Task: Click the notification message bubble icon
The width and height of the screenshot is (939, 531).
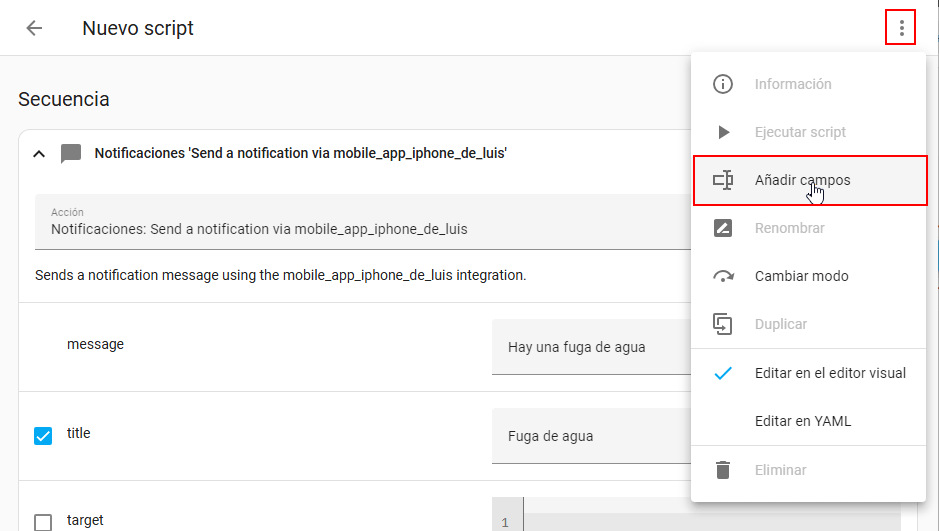Action: click(x=71, y=154)
